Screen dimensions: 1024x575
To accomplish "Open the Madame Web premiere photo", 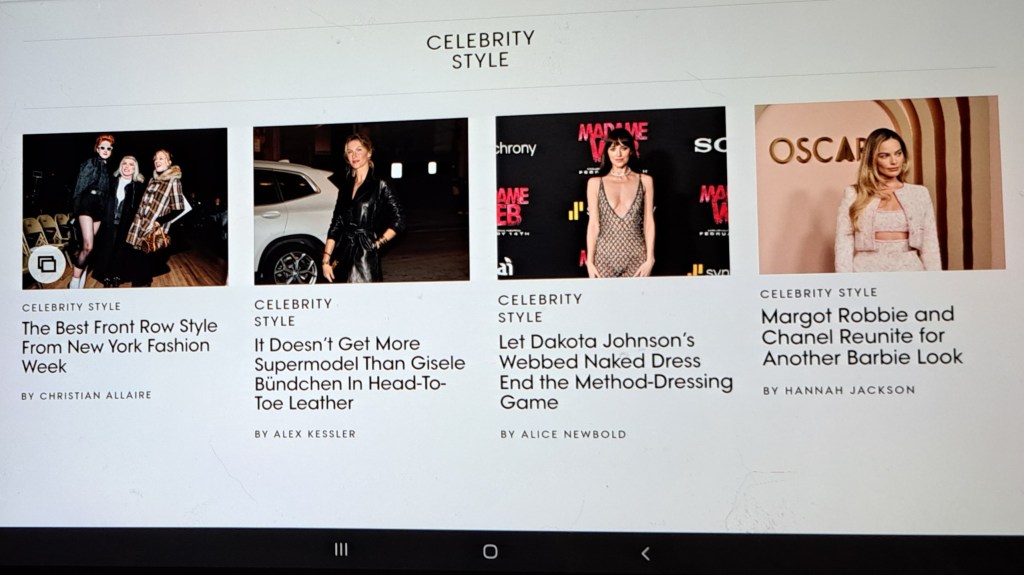I will 612,193.
